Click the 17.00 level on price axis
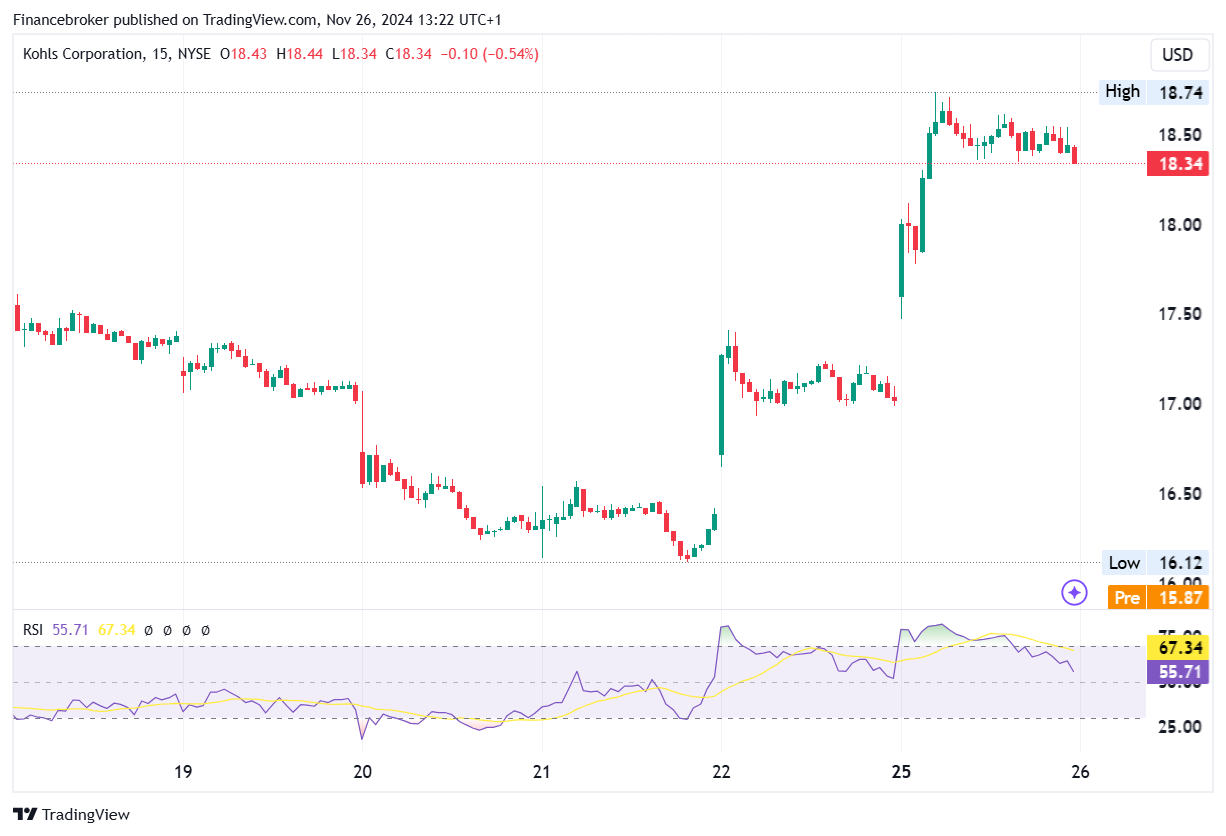The image size is (1226, 836). coord(1180,404)
